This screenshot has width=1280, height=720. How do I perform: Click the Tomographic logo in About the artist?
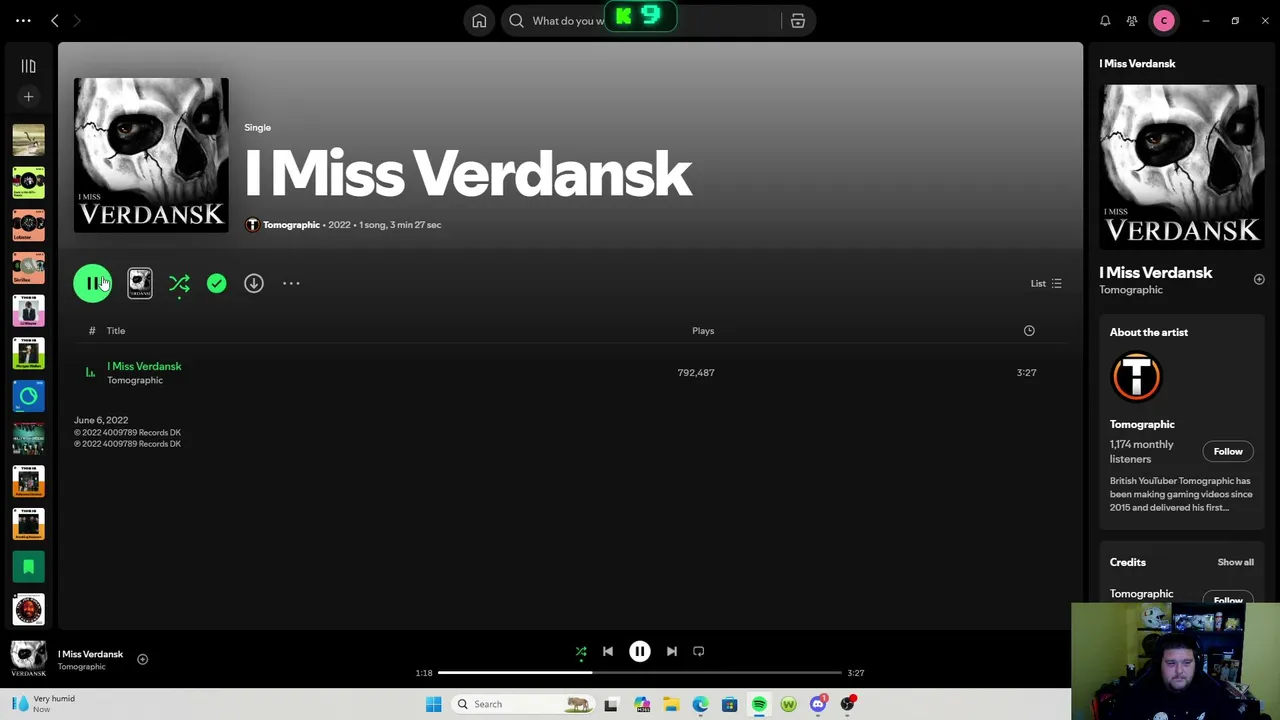(1136, 377)
